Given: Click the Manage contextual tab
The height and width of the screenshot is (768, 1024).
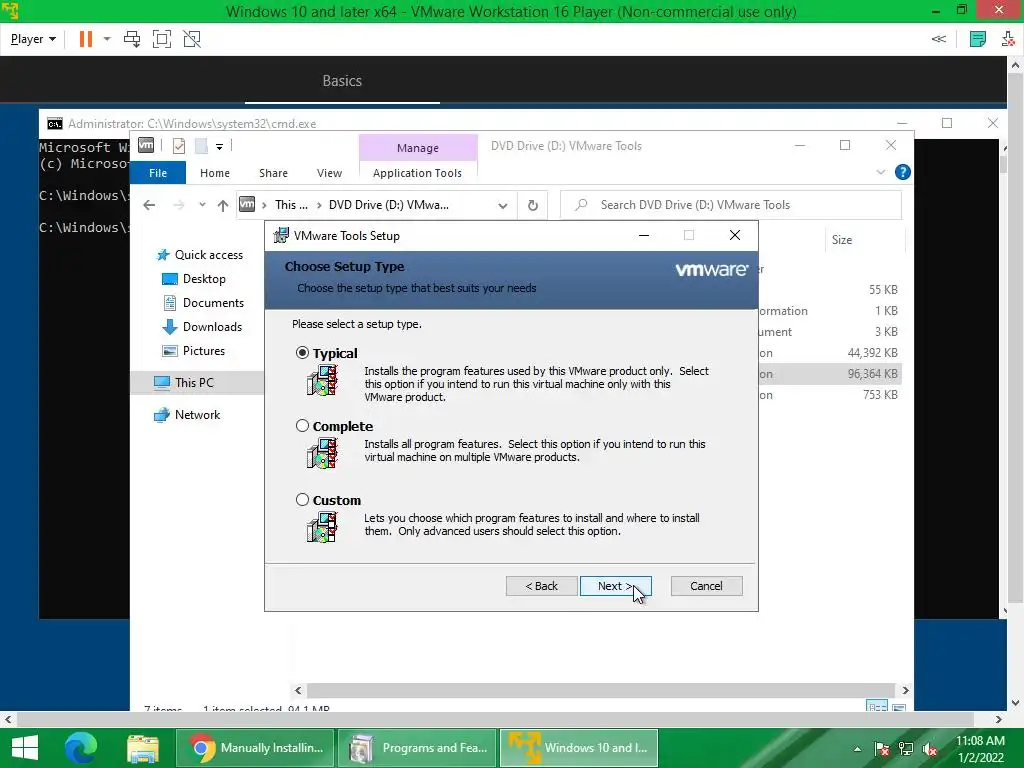Looking at the screenshot, I should 418,148.
